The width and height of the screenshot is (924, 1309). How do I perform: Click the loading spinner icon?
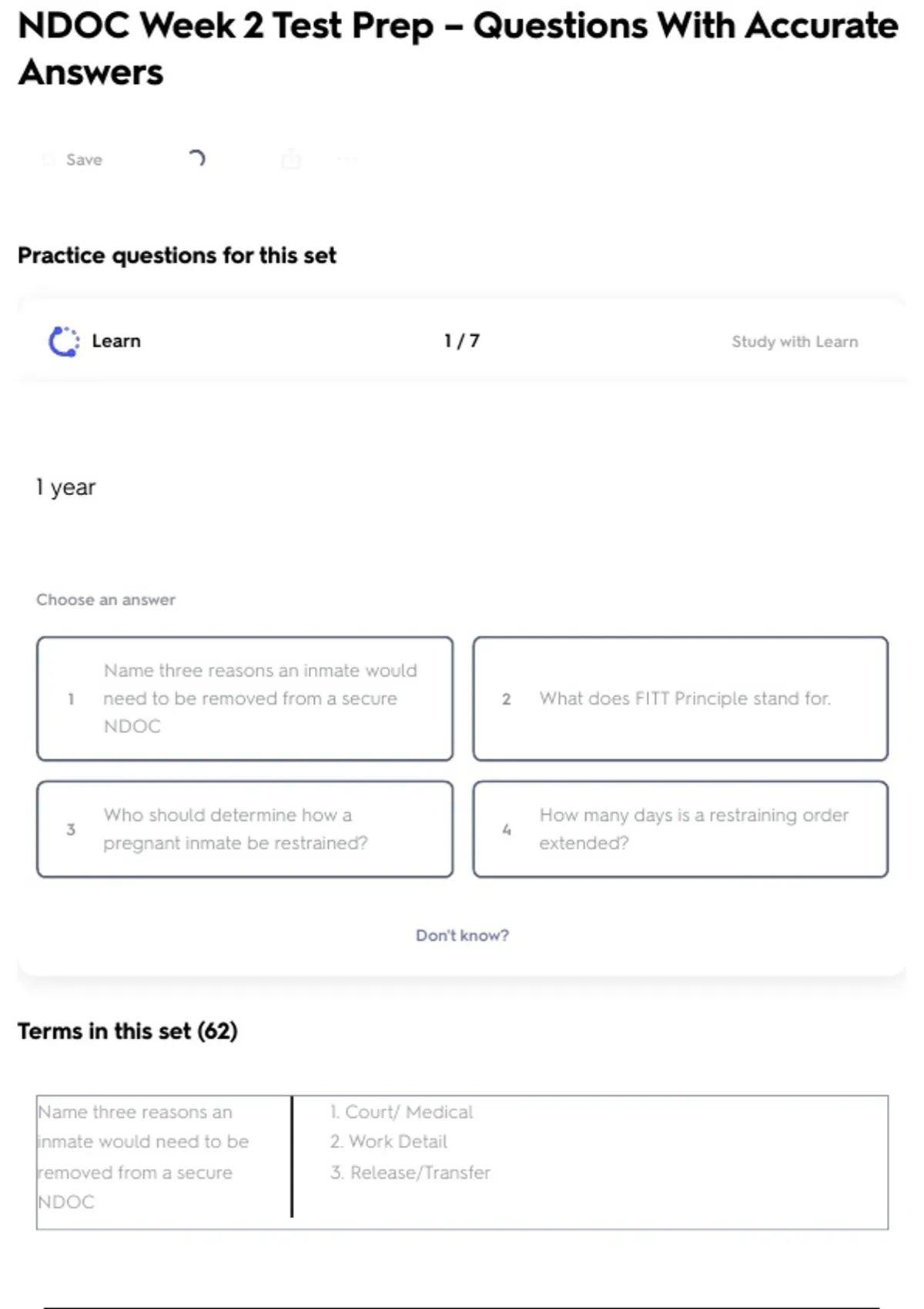tap(196, 159)
